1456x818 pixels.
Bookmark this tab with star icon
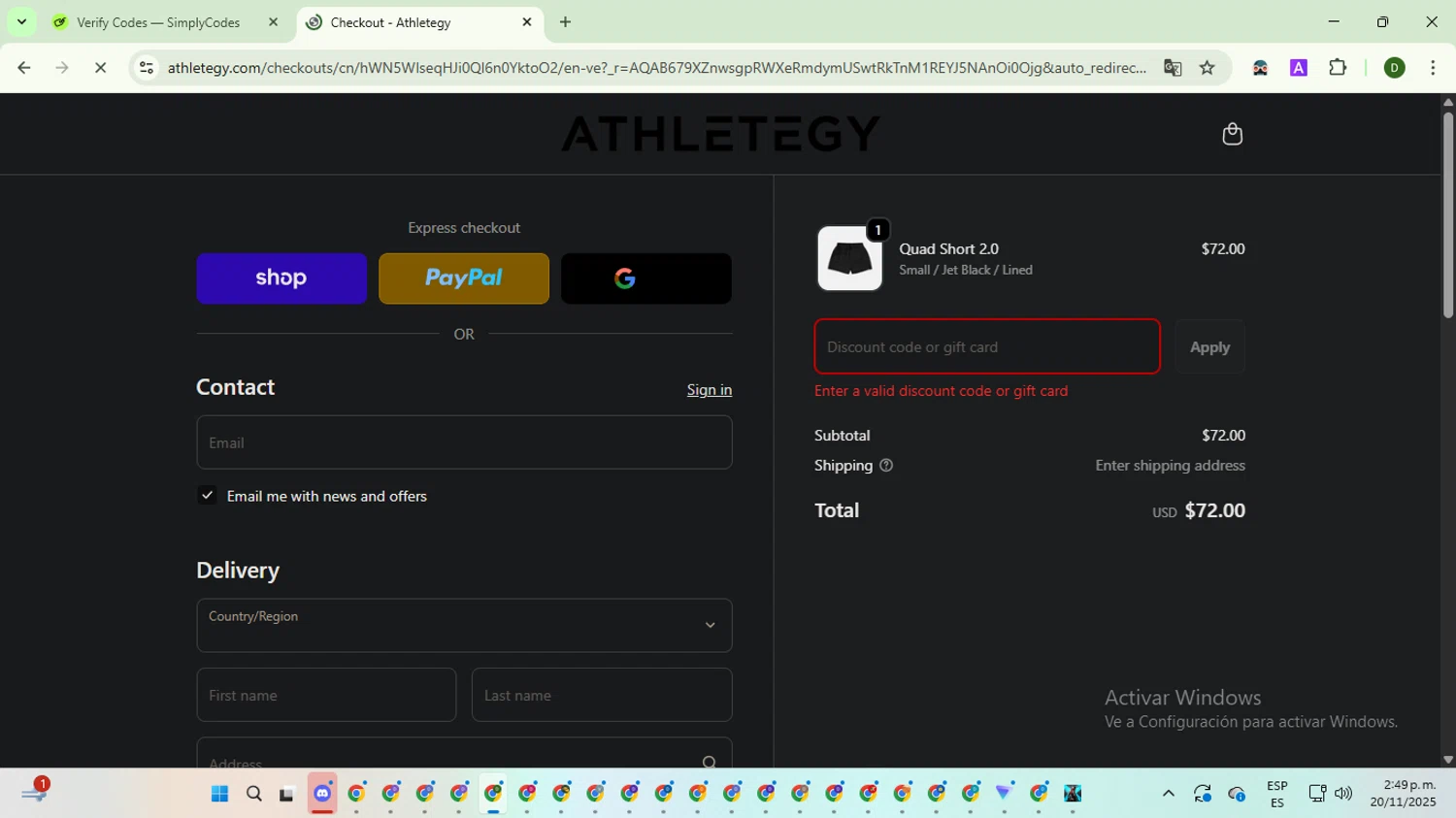click(x=1208, y=68)
